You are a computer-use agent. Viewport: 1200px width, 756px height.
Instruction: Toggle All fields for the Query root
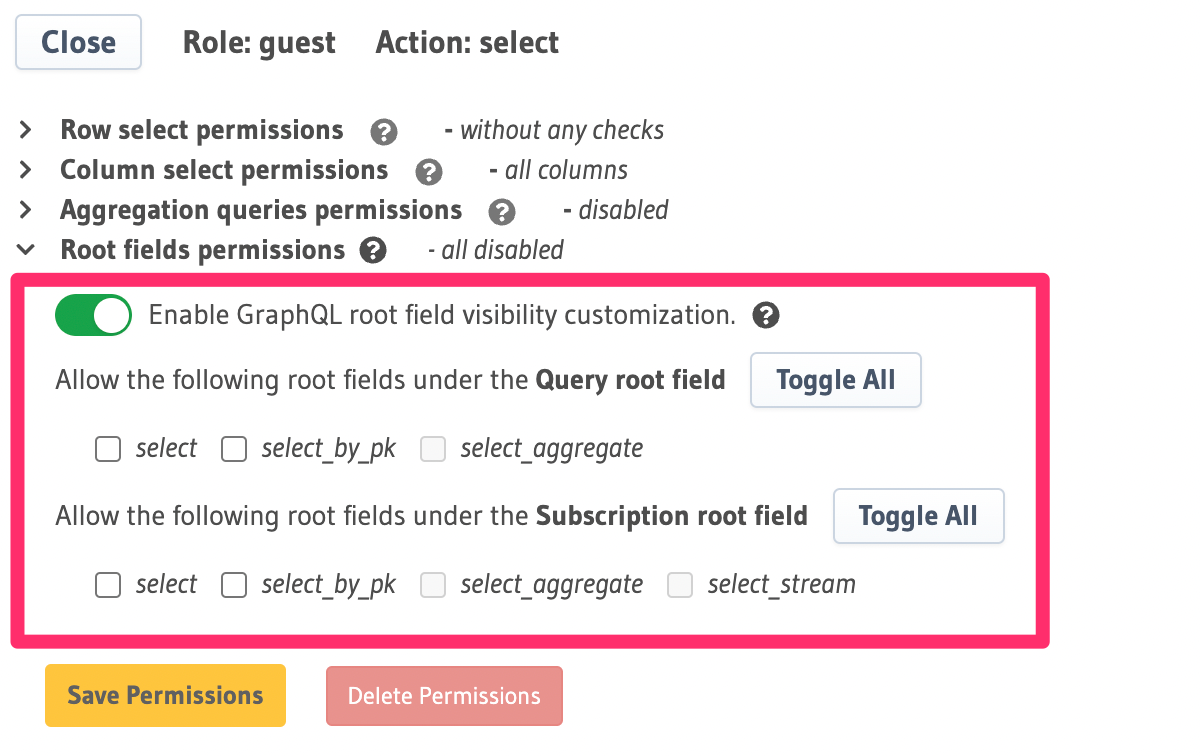pyautogui.click(x=835, y=380)
